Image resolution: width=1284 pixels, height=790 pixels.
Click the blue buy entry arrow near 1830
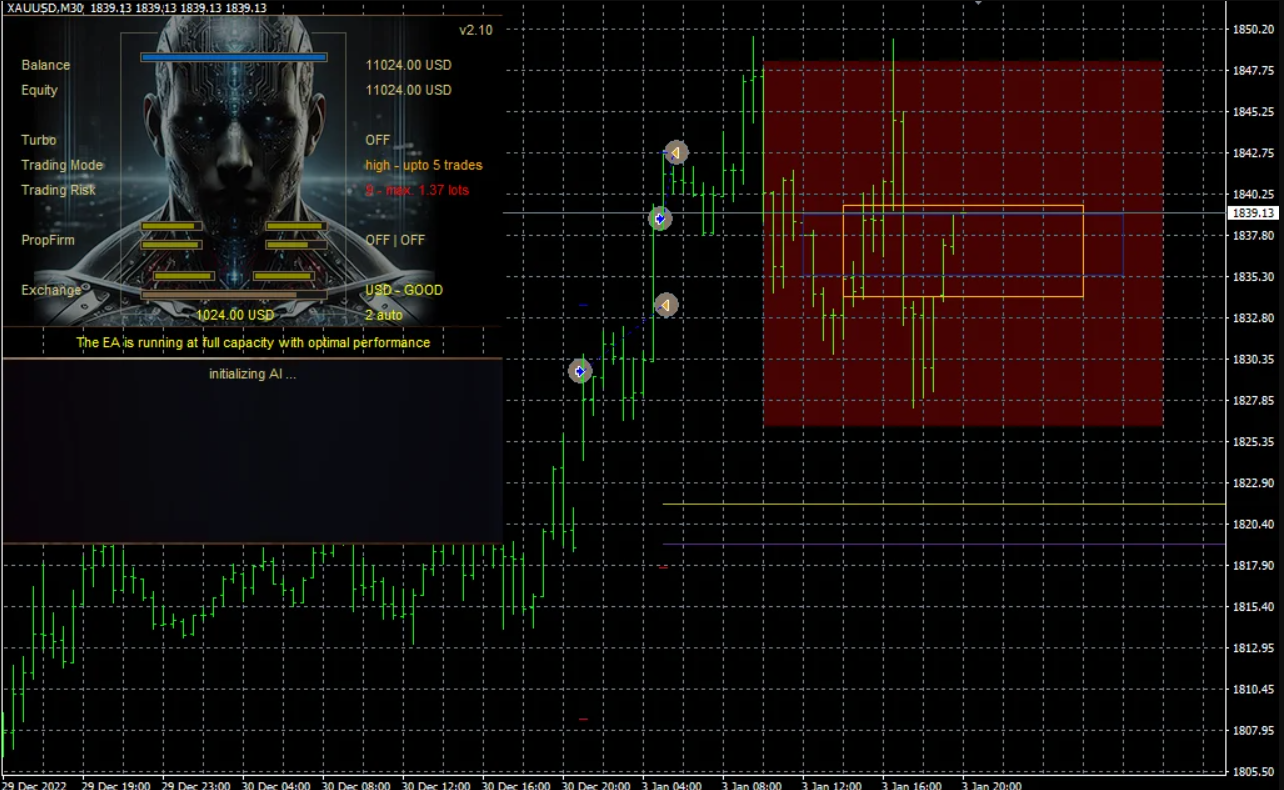pyautogui.click(x=580, y=371)
